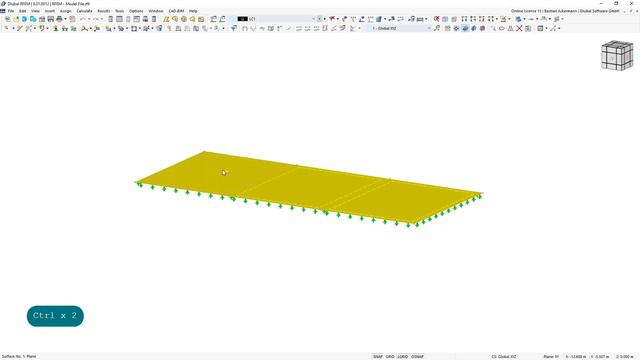Click the open file folder icon
This screenshot has width=640, height=360.
point(16,19)
